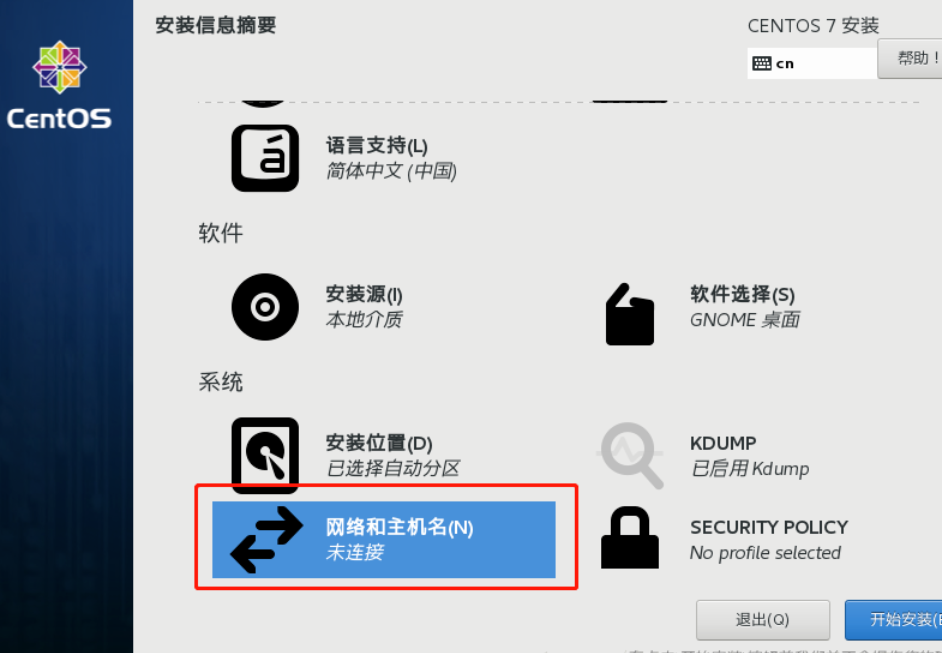Click the CentOS logo in sidebar

click(59, 85)
